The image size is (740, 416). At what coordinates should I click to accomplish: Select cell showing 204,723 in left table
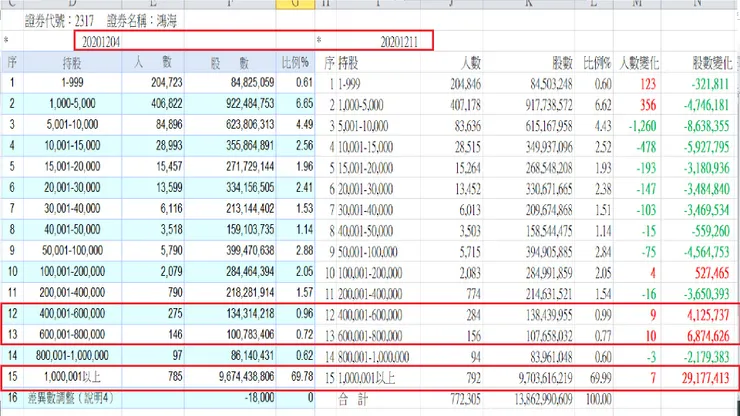(167, 83)
